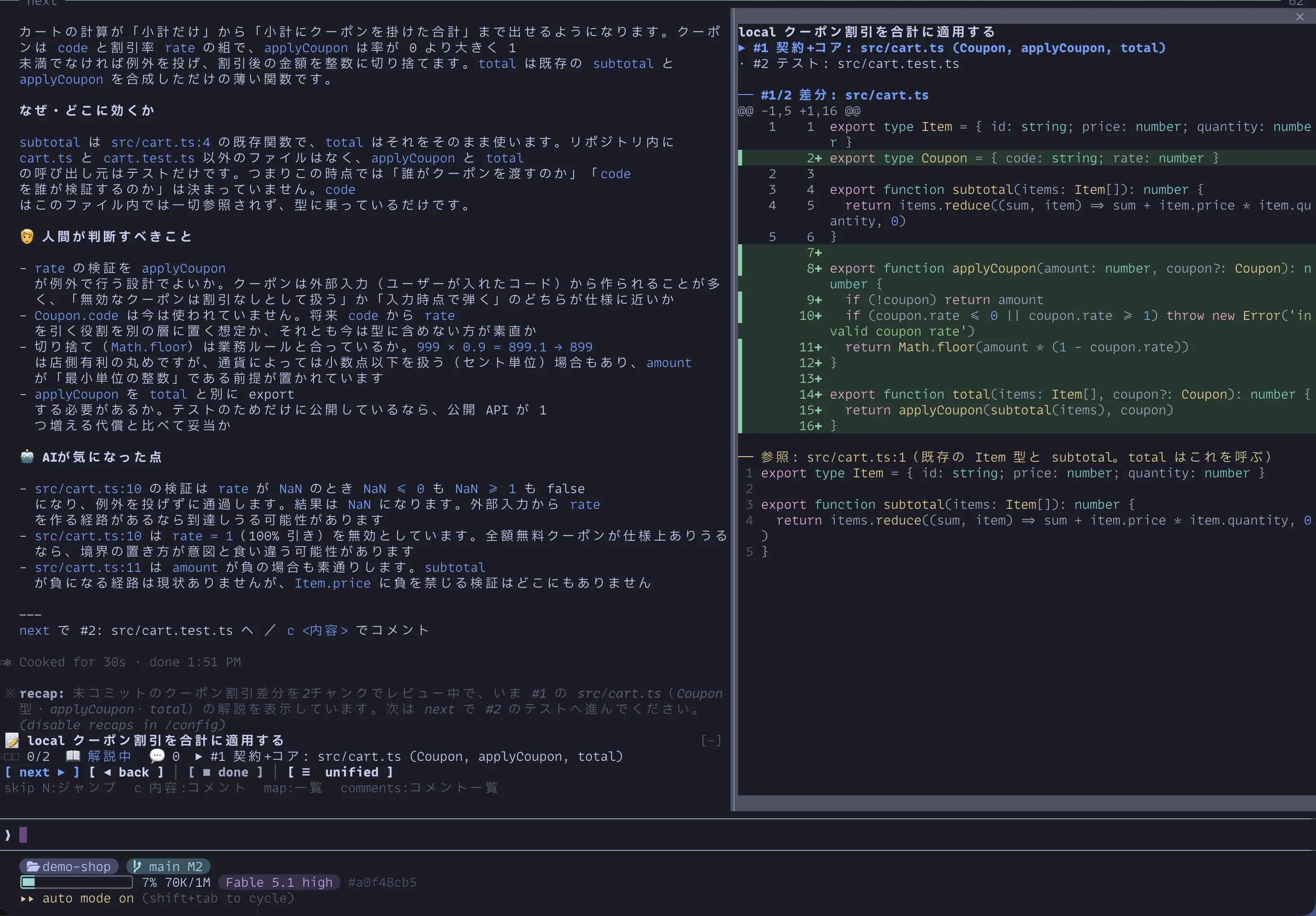Toggle unified diff view mode
The width and height of the screenshot is (1316, 916).
point(340,772)
